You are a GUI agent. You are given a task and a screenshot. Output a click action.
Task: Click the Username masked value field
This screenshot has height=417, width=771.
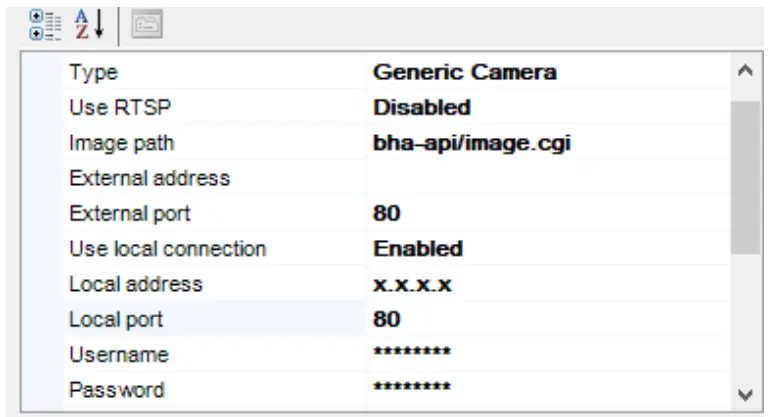click(411, 354)
